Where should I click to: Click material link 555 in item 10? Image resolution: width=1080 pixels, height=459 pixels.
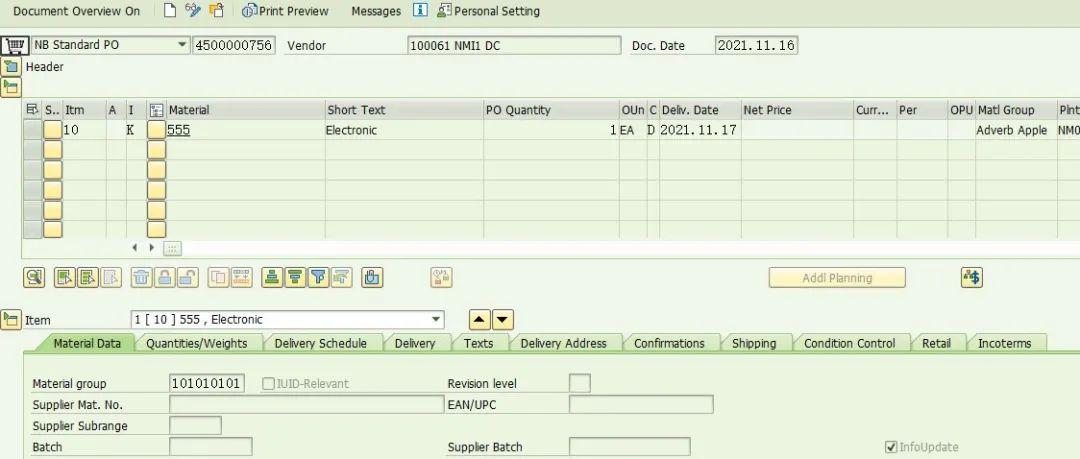pos(178,130)
